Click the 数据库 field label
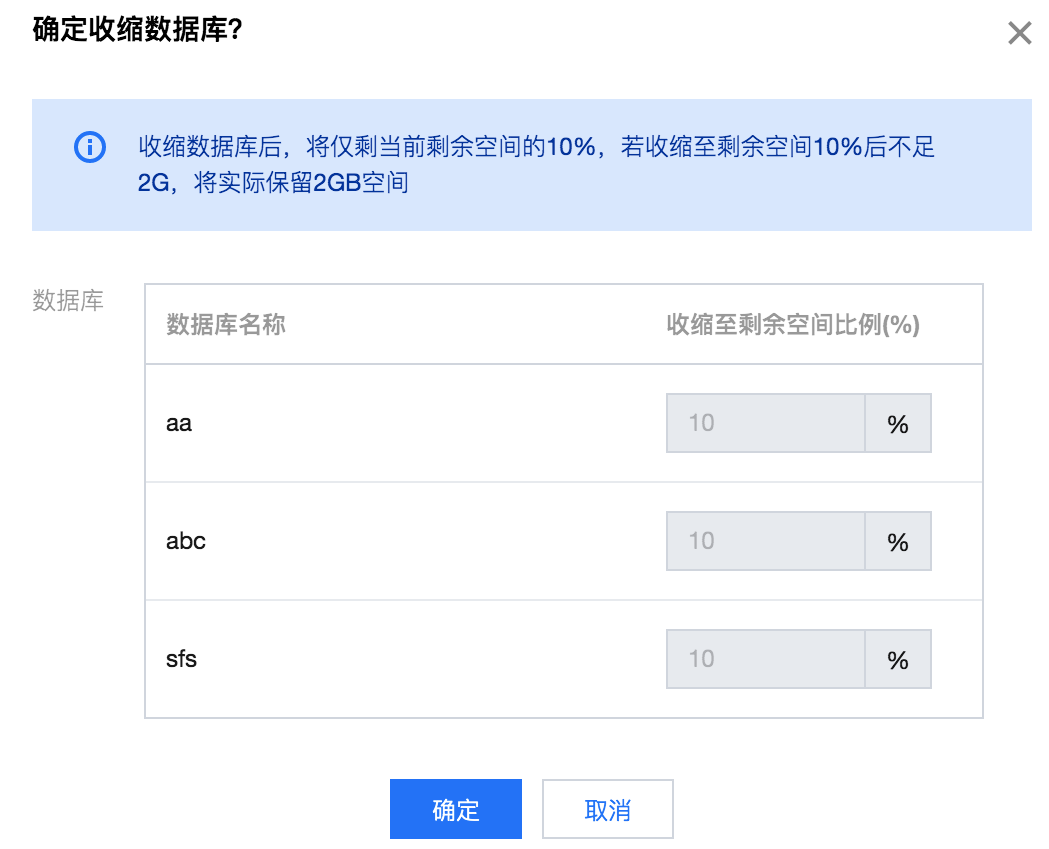The width and height of the screenshot is (1049, 849). [68, 300]
